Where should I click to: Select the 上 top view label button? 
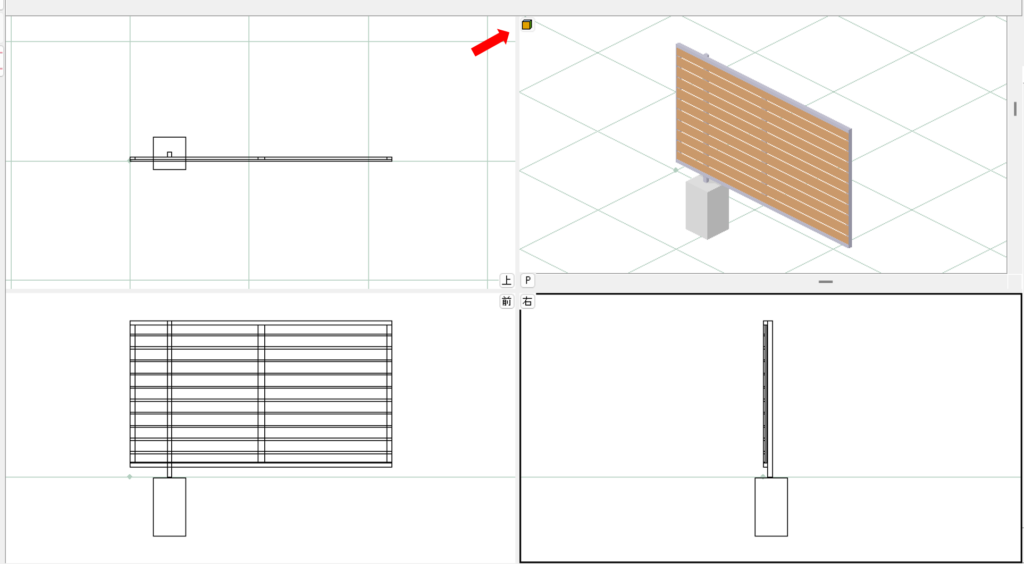[x=507, y=281]
